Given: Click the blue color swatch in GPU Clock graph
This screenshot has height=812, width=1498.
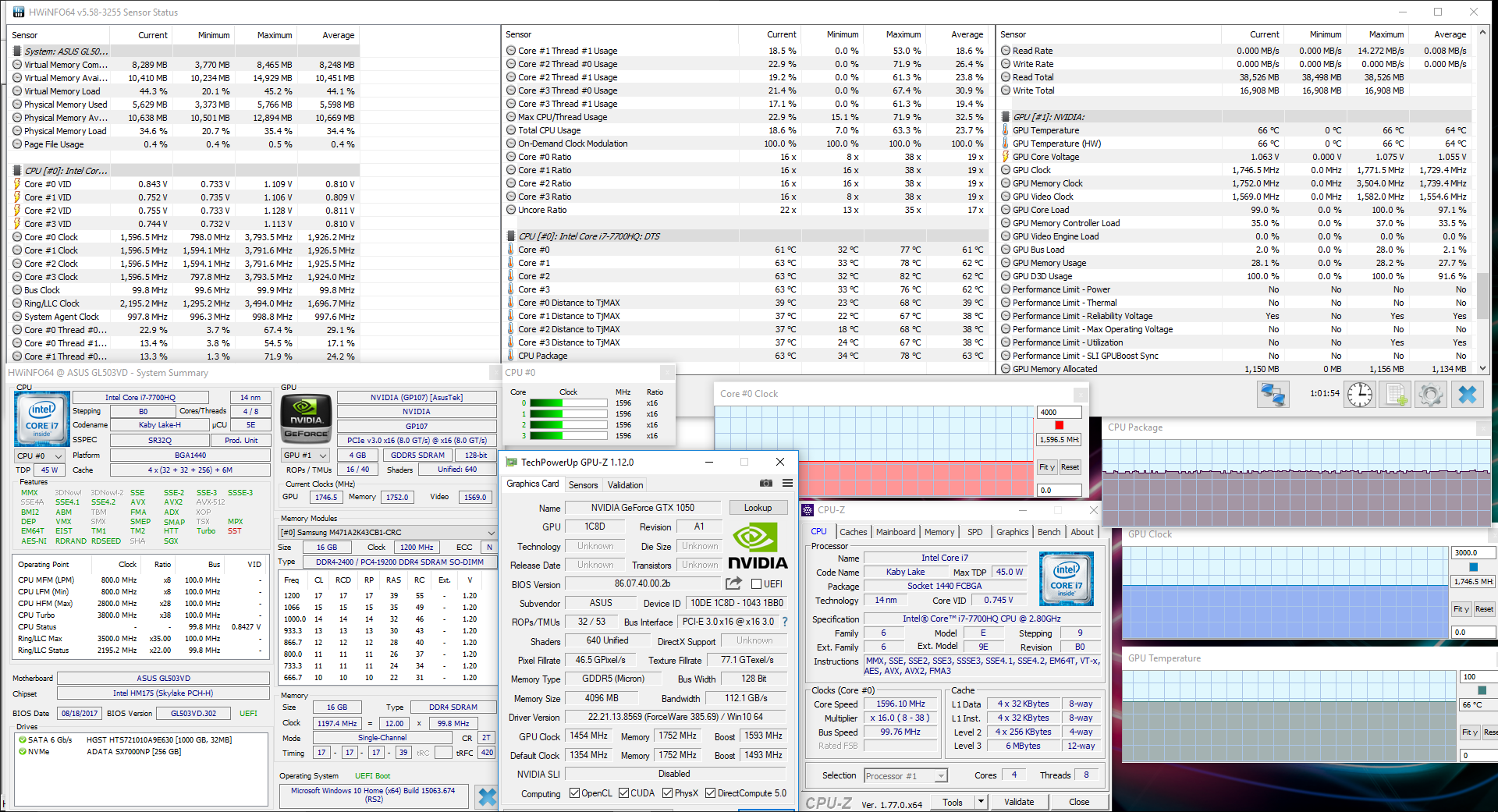Looking at the screenshot, I should point(1473,567).
